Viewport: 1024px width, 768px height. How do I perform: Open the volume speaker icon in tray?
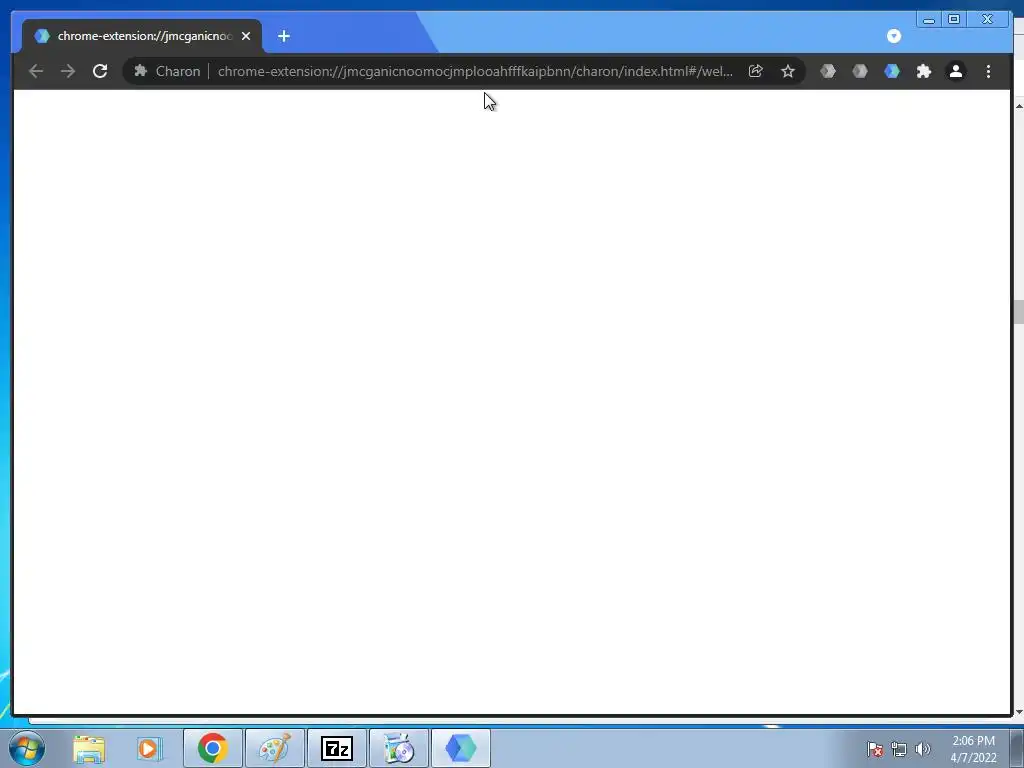[x=923, y=749]
